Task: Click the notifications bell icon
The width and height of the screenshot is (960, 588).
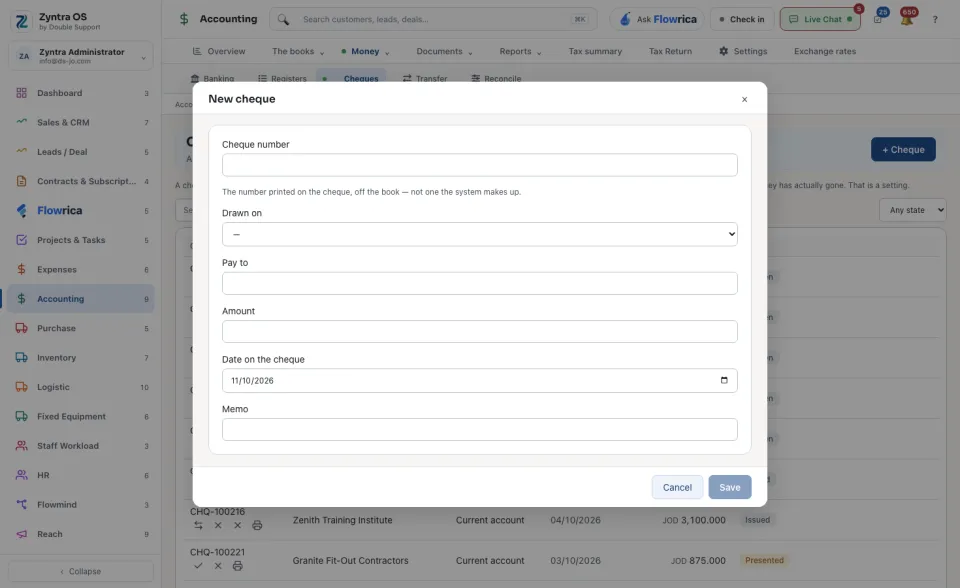Action: pos(907,18)
